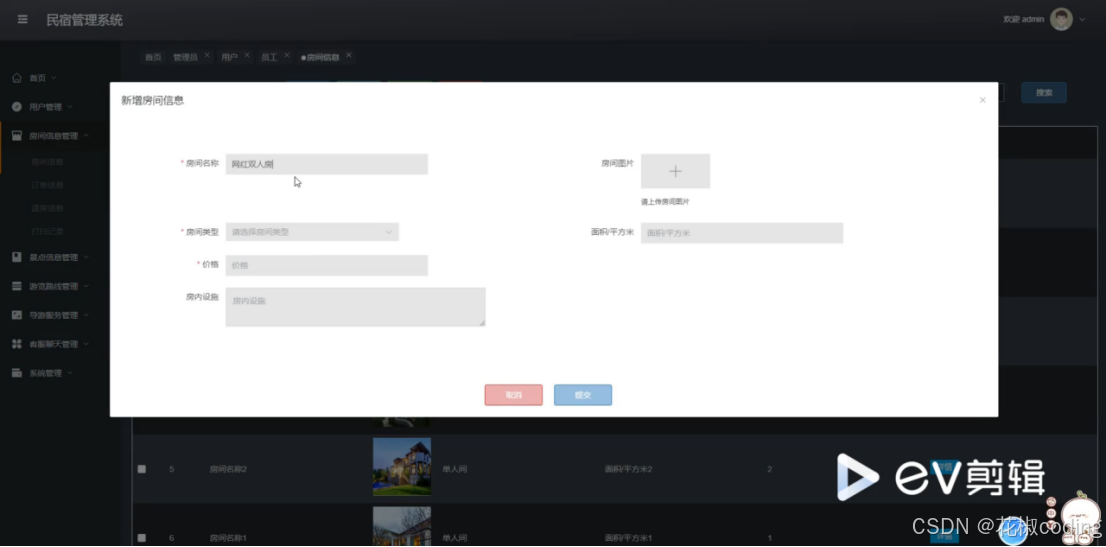Expand the 景点信息管理 chevron
Viewport: 1106px width, 547px height.
tap(86, 257)
